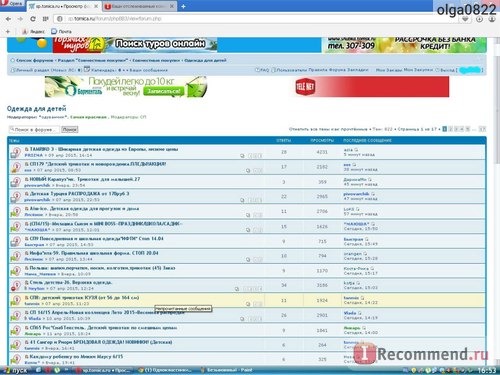The height and width of the screenshot is (375, 500).
Task: Go to page 2 of the forum
Action: click(x=451, y=129)
